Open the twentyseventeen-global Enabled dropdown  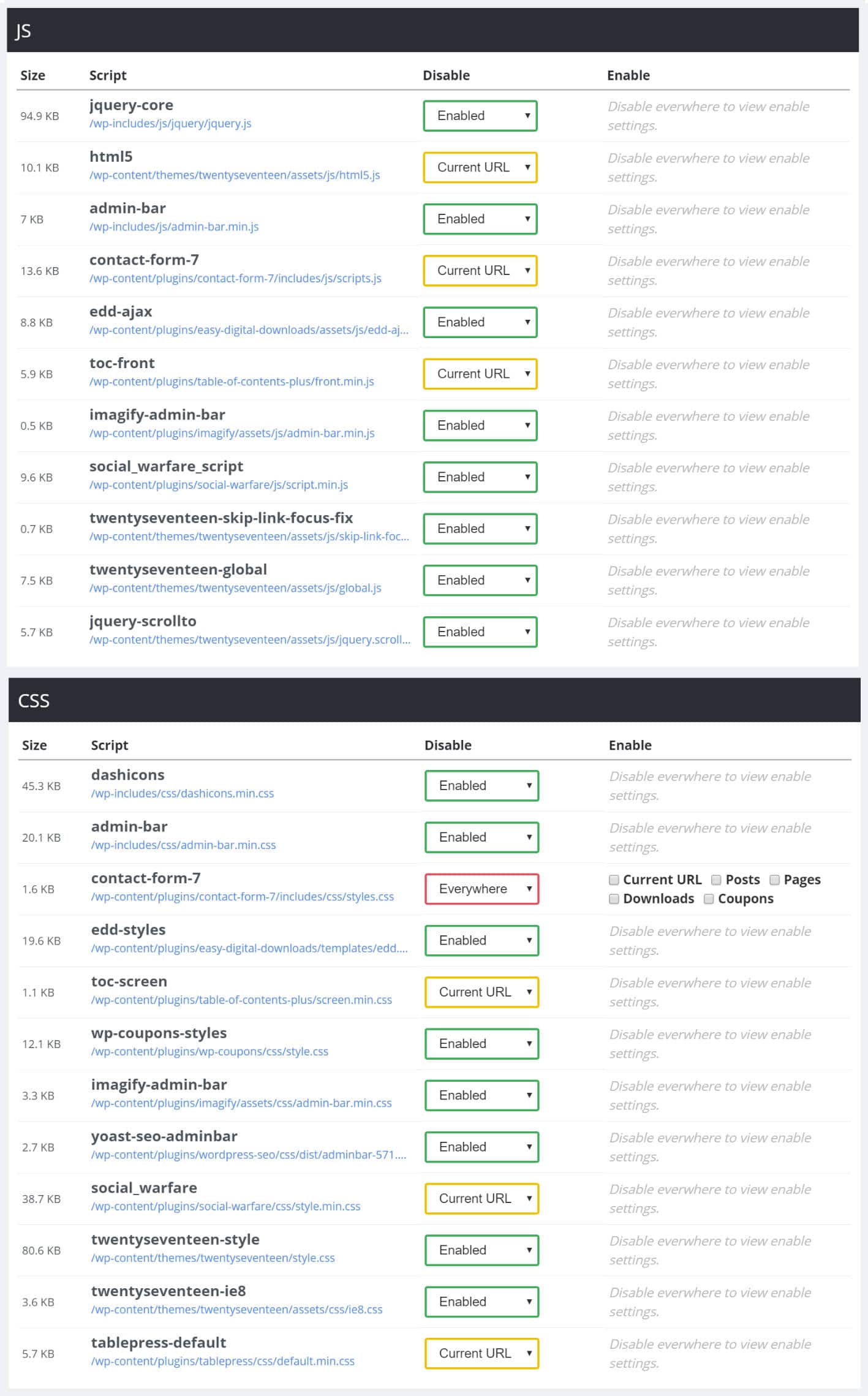pyautogui.click(x=480, y=579)
